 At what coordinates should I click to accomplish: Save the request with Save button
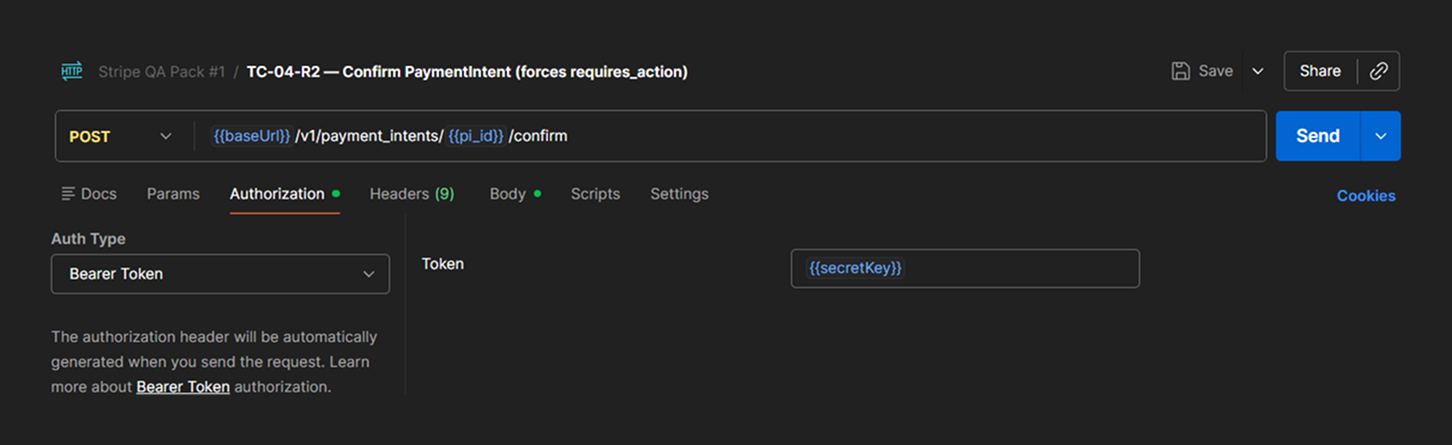click(x=1202, y=71)
